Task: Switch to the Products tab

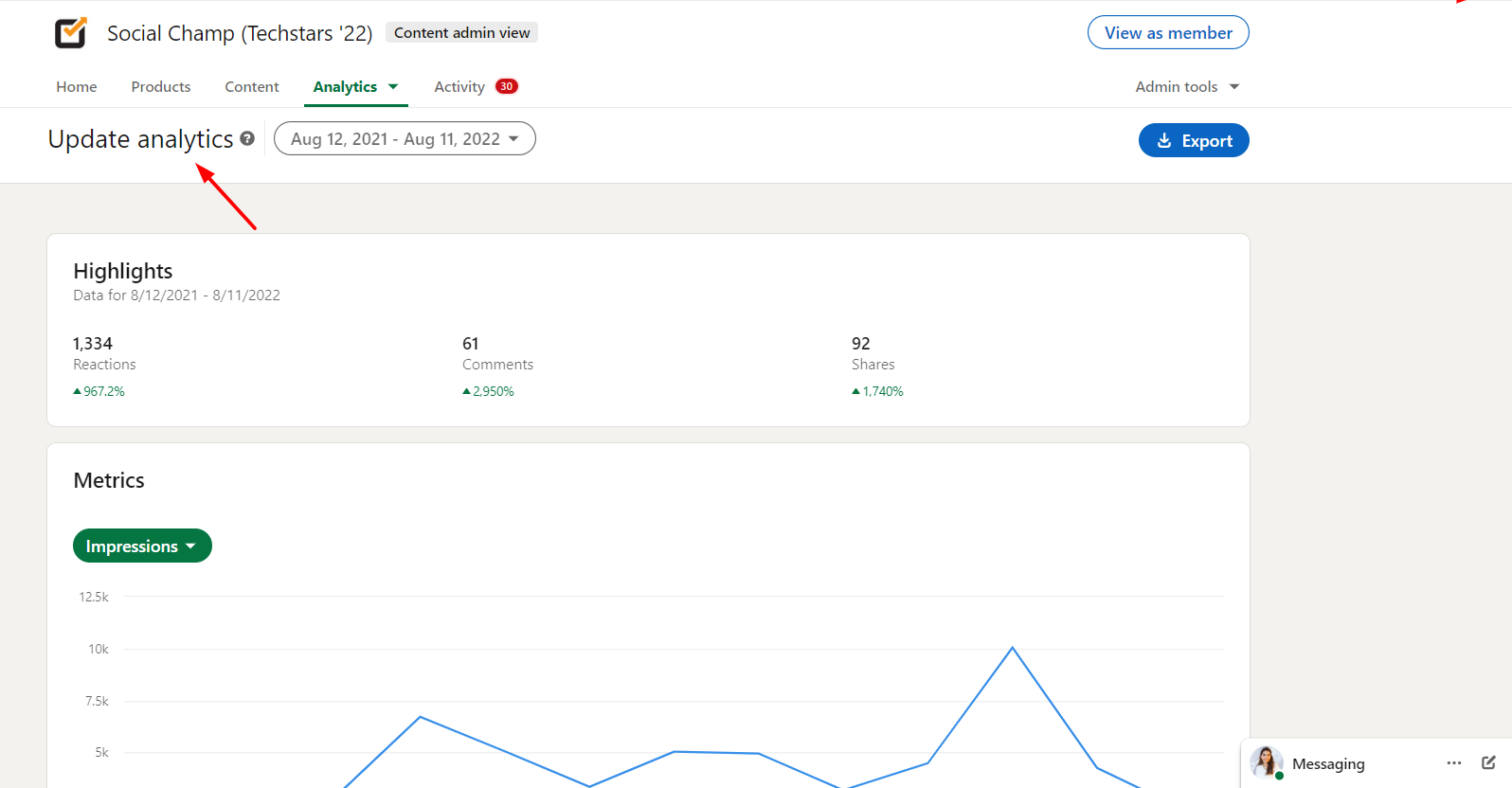Action: tap(161, 87)
